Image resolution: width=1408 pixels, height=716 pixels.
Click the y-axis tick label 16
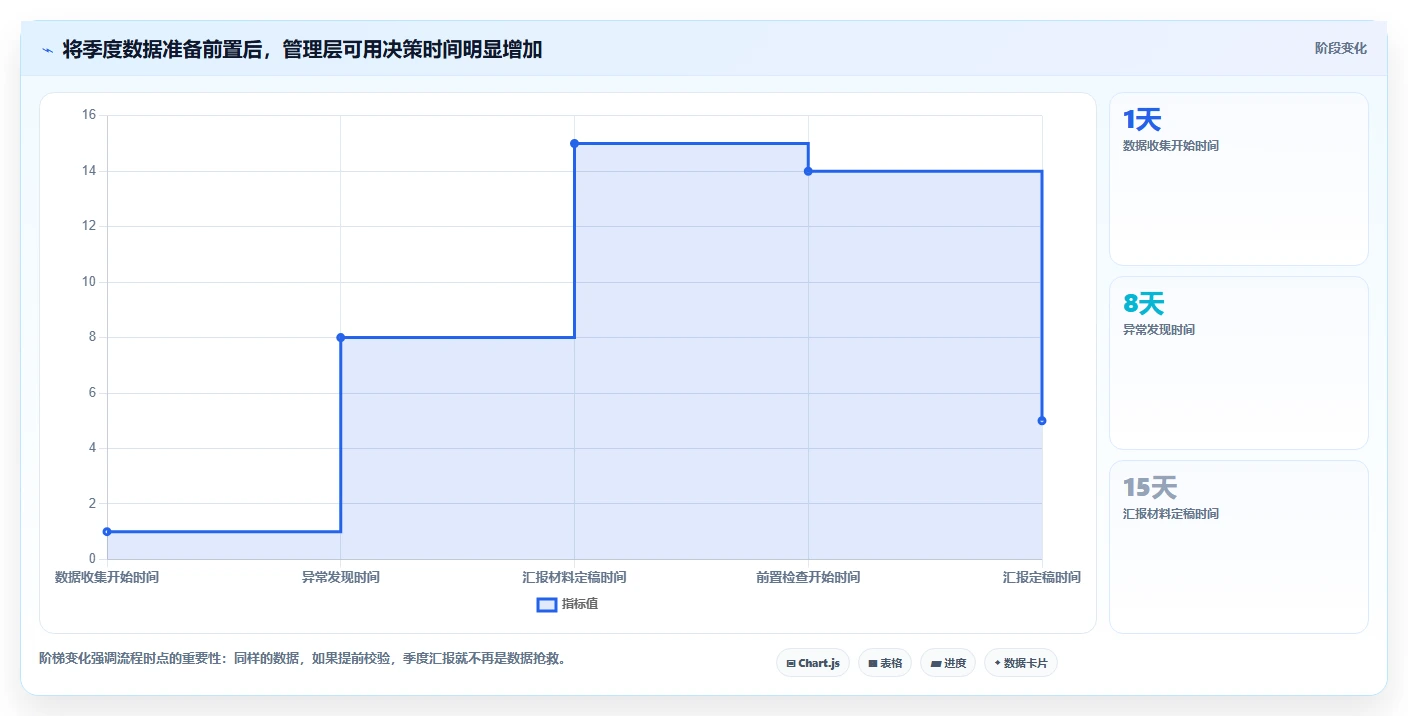point(88,115)
